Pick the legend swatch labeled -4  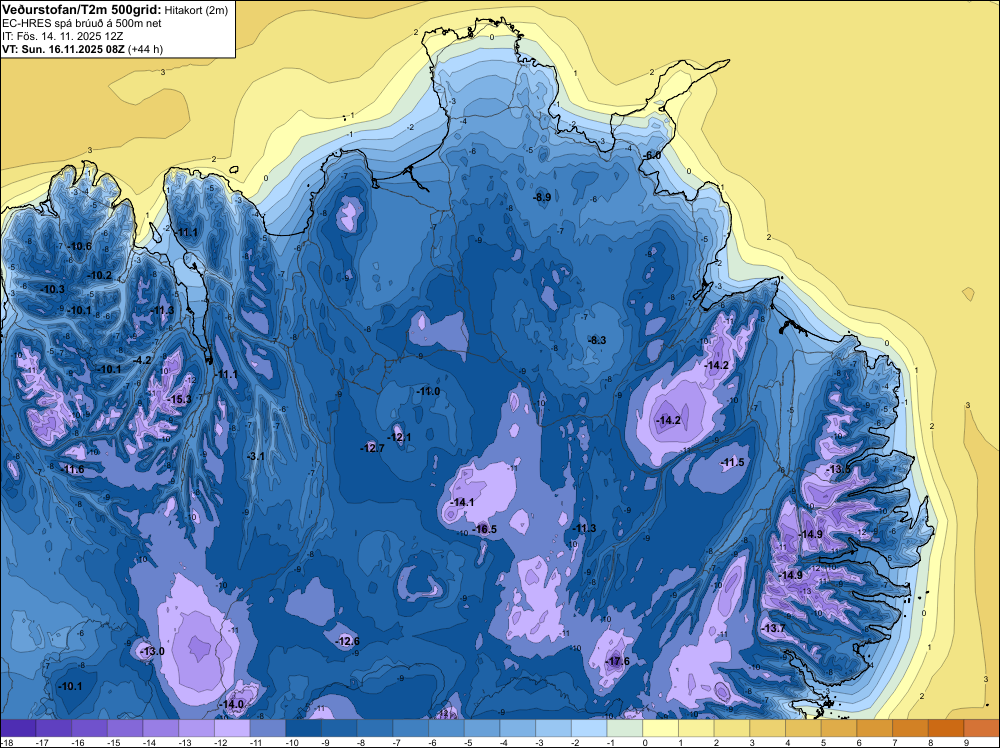pos(518,728)
